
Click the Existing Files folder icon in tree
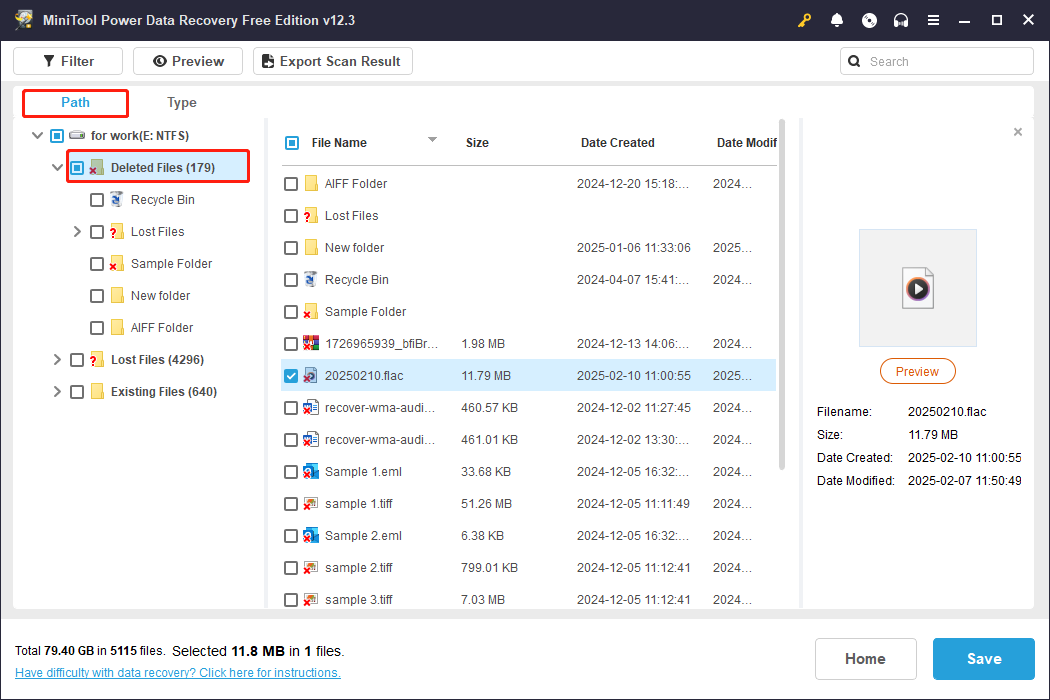click(x=97, y=391)
